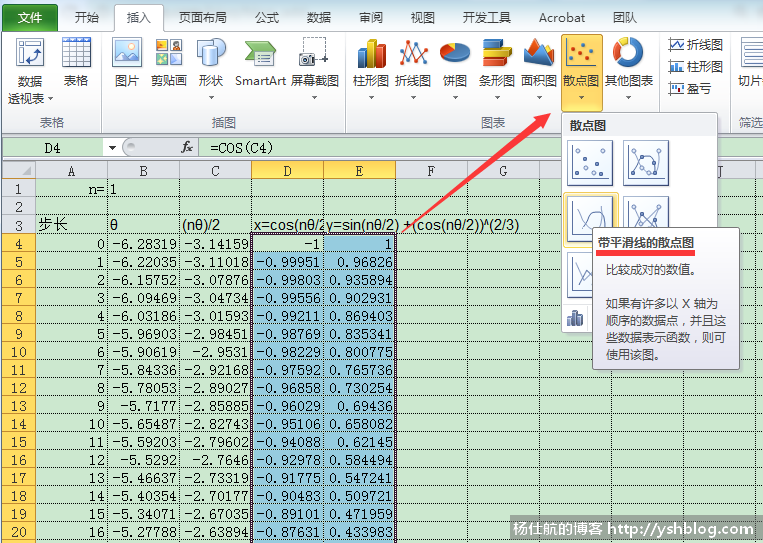
Task: Switch to the Acrobat tab
Action: point(562,18)
